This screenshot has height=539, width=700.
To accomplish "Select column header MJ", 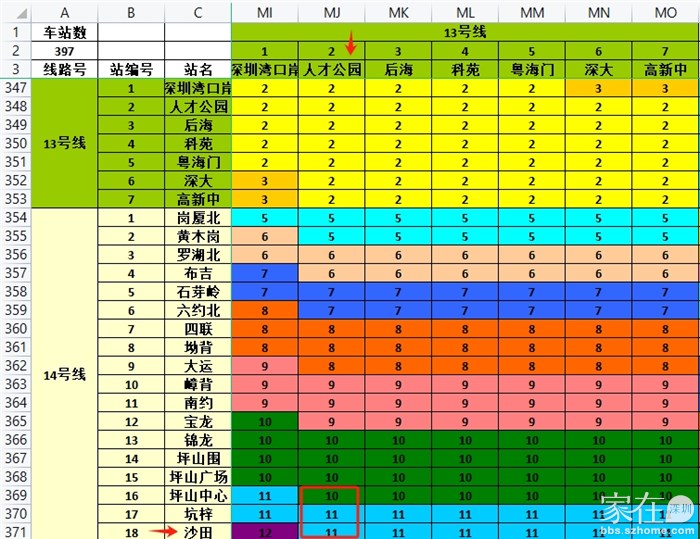I will pyautogui.click(x=331, y=11).
